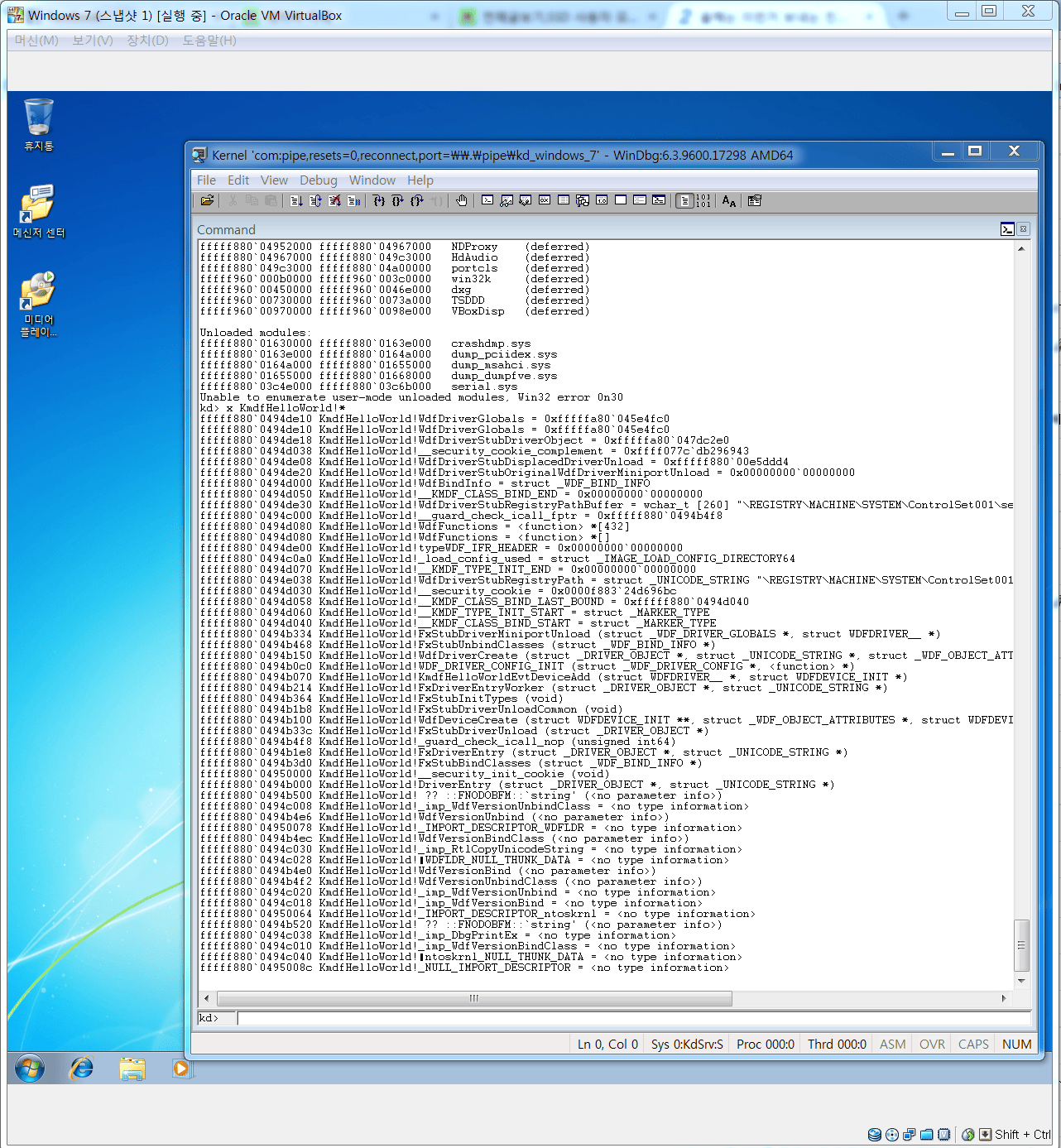
Task: Click the 'Ln 0, Col 0' status entry
Action: pos(607,1044)
